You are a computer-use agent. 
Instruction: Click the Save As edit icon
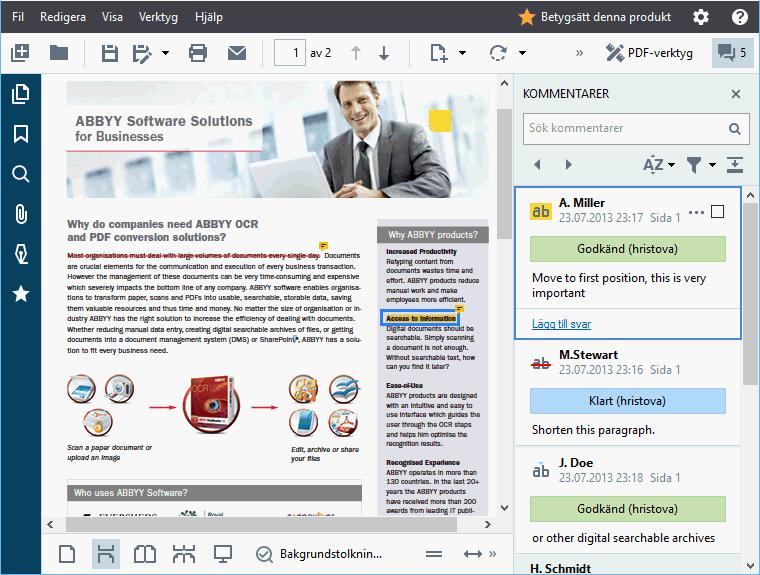coord(142,53)
